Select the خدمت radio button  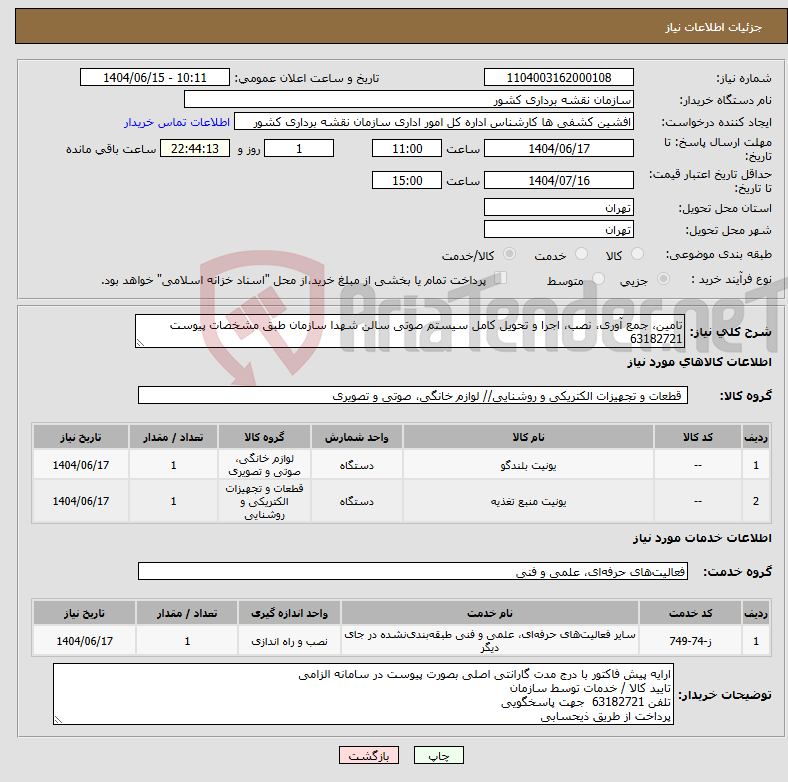[x=581, y=254]
